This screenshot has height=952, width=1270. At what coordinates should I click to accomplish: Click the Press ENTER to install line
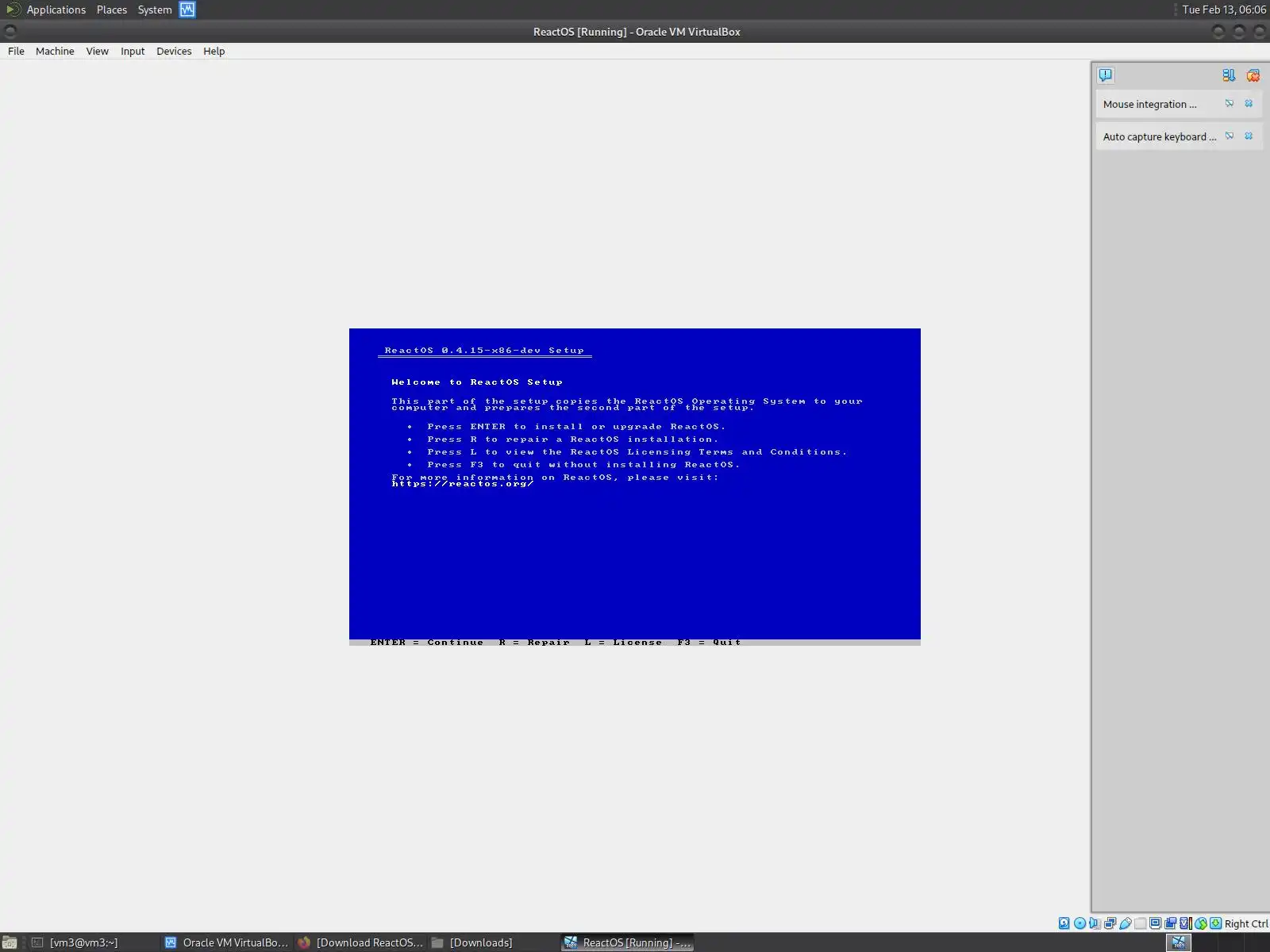[576, 427]
